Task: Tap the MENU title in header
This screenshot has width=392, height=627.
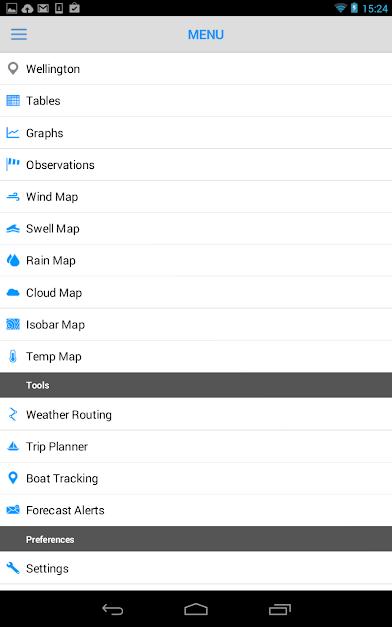Action: tap(206, 35)
